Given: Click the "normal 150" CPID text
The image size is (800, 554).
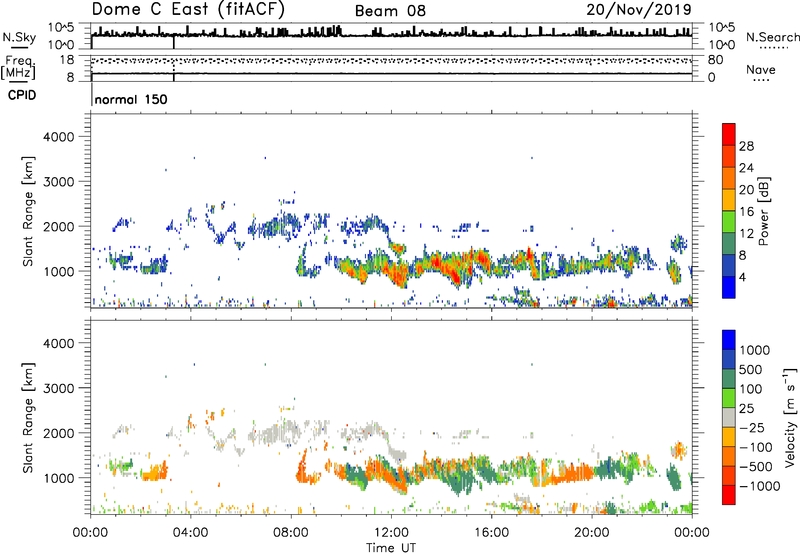Looking at the screenshot, I should coord(131,99).
